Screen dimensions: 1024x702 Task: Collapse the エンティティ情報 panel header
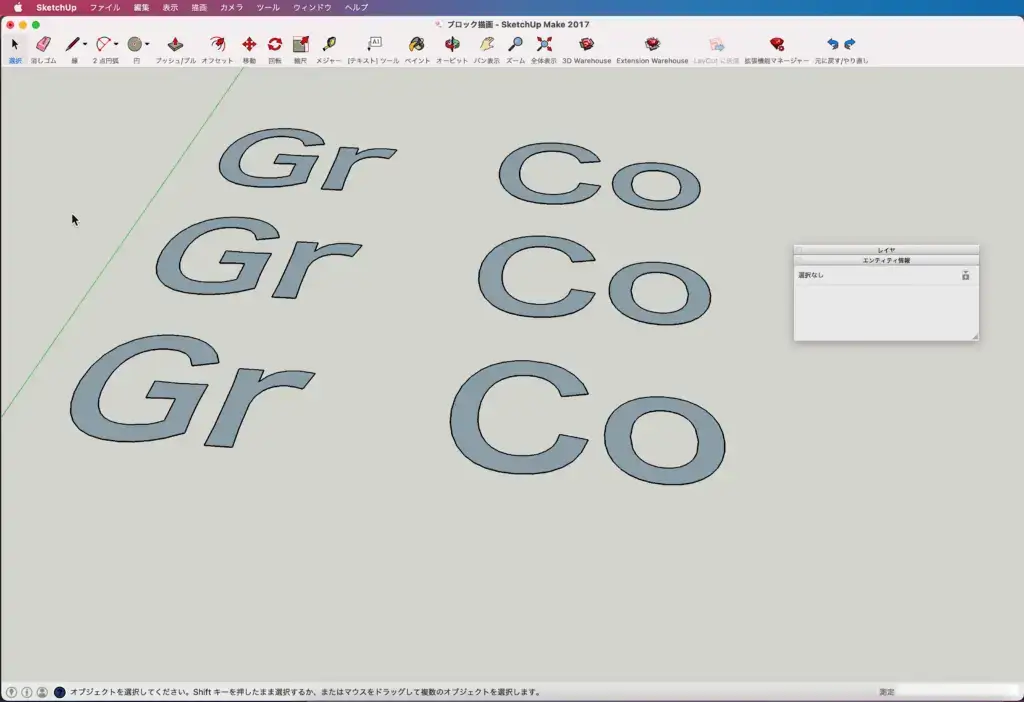(886, 261)
